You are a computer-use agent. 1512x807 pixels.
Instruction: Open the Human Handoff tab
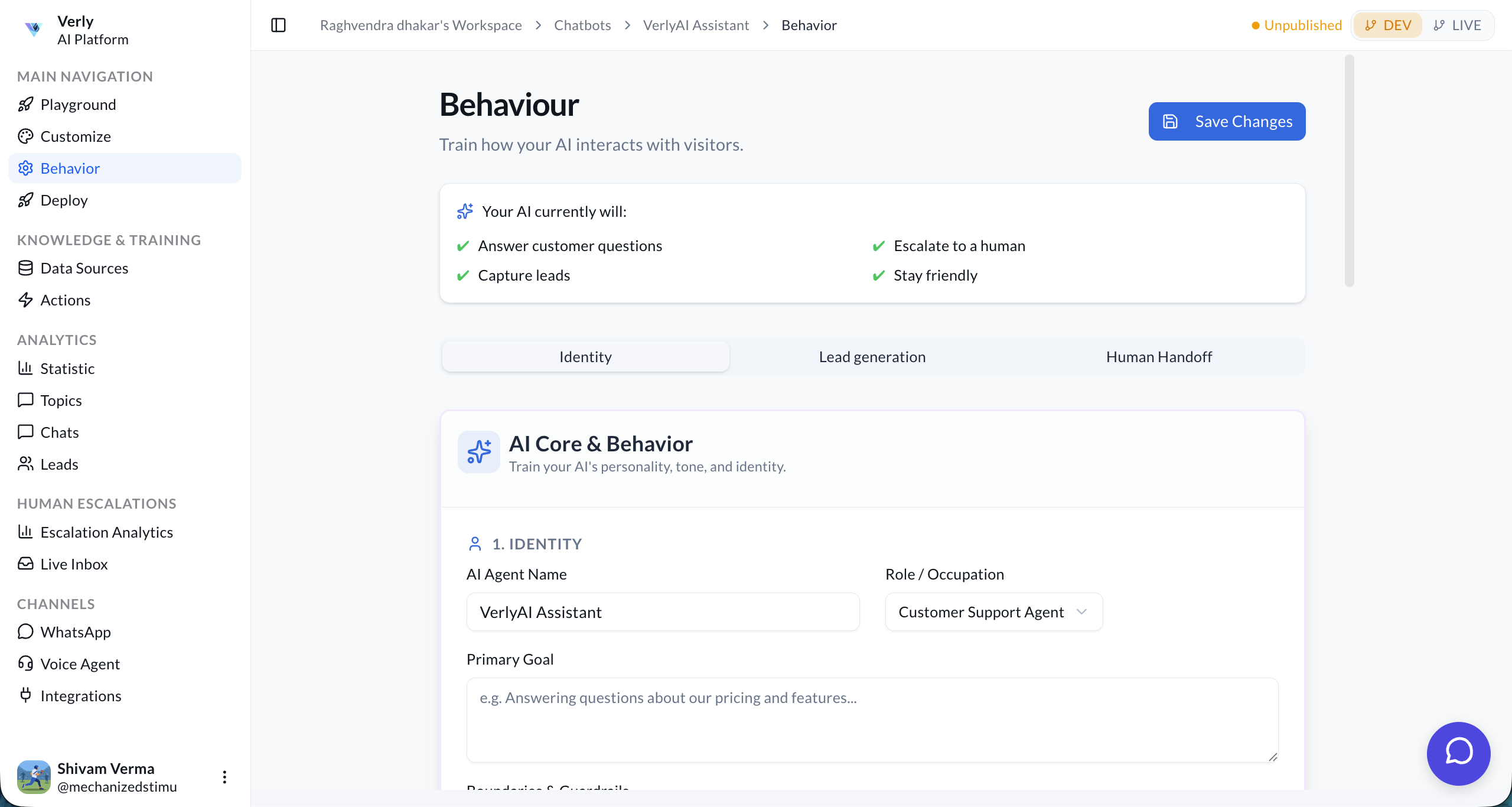[1158, 356]
